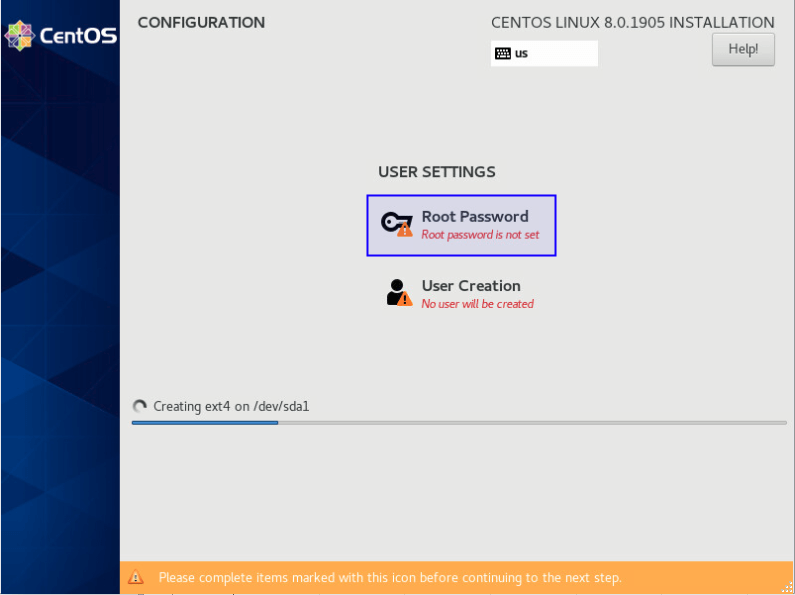The image size is (795, 595).
Task: Click the 'Please complete items' warning message
Action: coord(390,578)
